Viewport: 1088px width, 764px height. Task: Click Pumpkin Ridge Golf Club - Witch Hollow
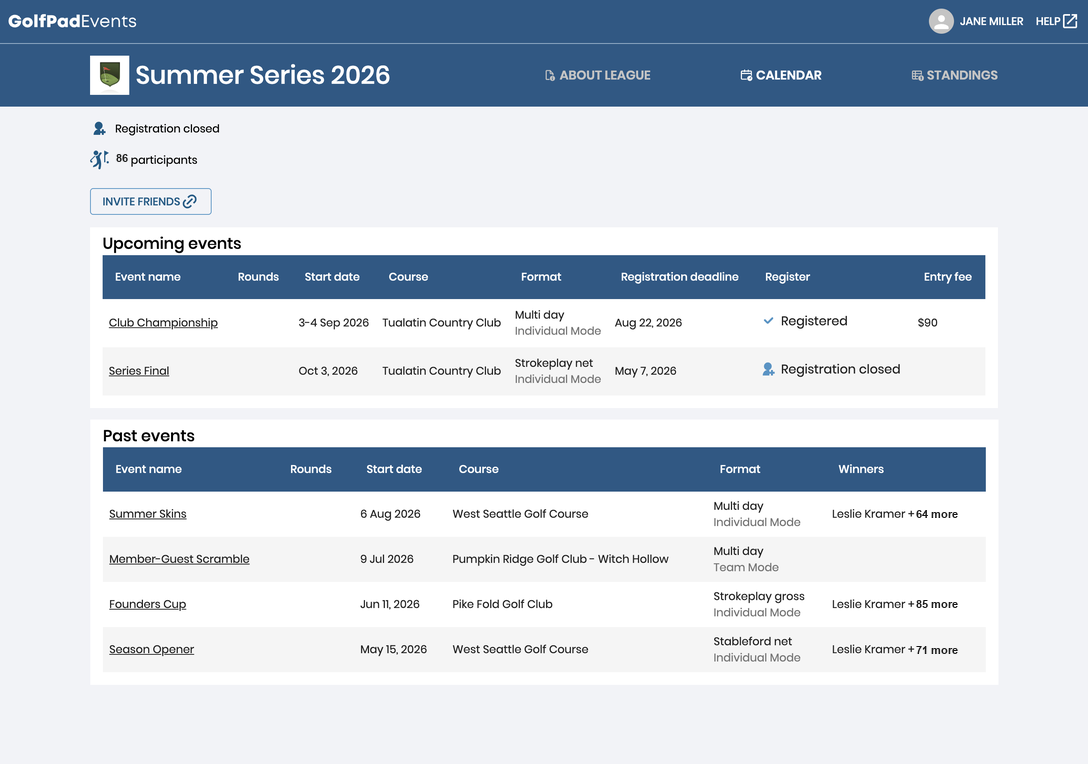point(561,559)
